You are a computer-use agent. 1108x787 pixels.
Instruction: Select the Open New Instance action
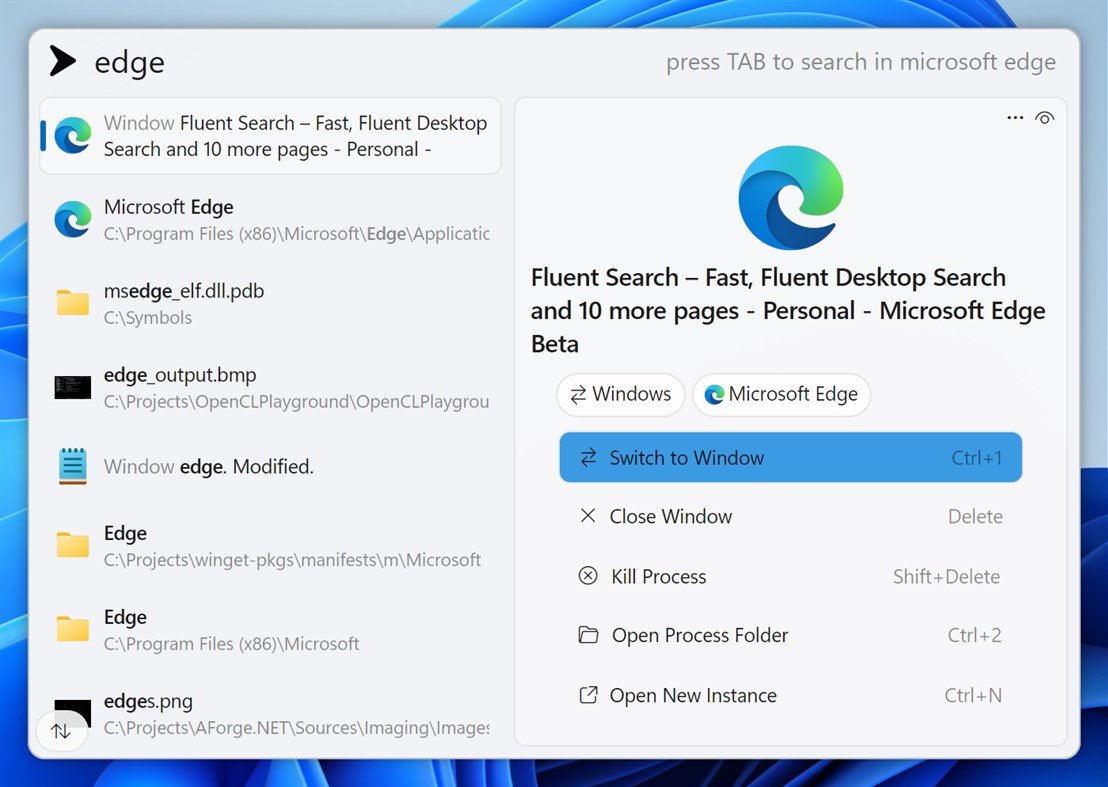click(x=693, y=695)
